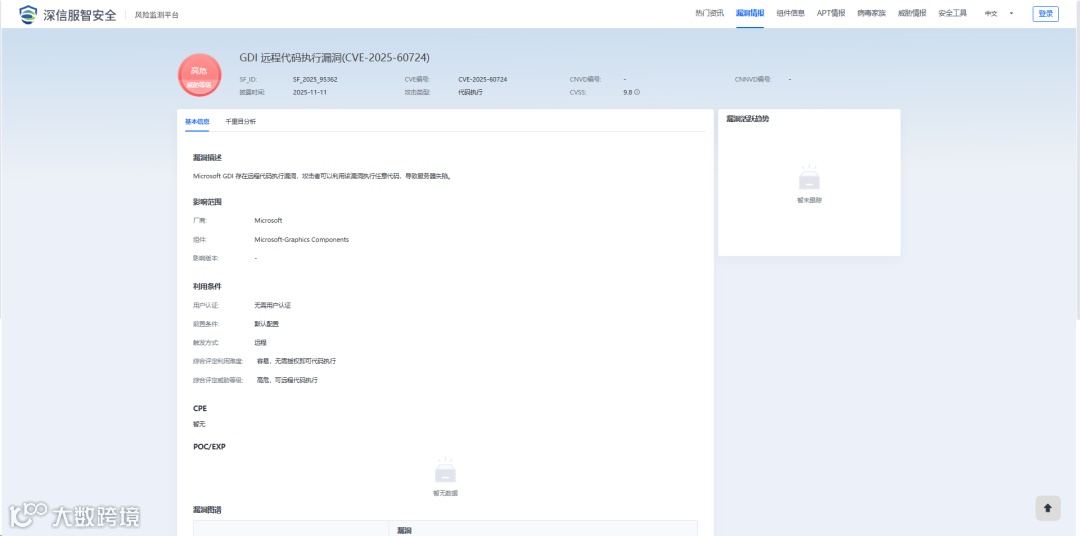Switch to the 千里目分析 tab
This screenshot has height=536, width=1080.
click(x=240, y=121)
